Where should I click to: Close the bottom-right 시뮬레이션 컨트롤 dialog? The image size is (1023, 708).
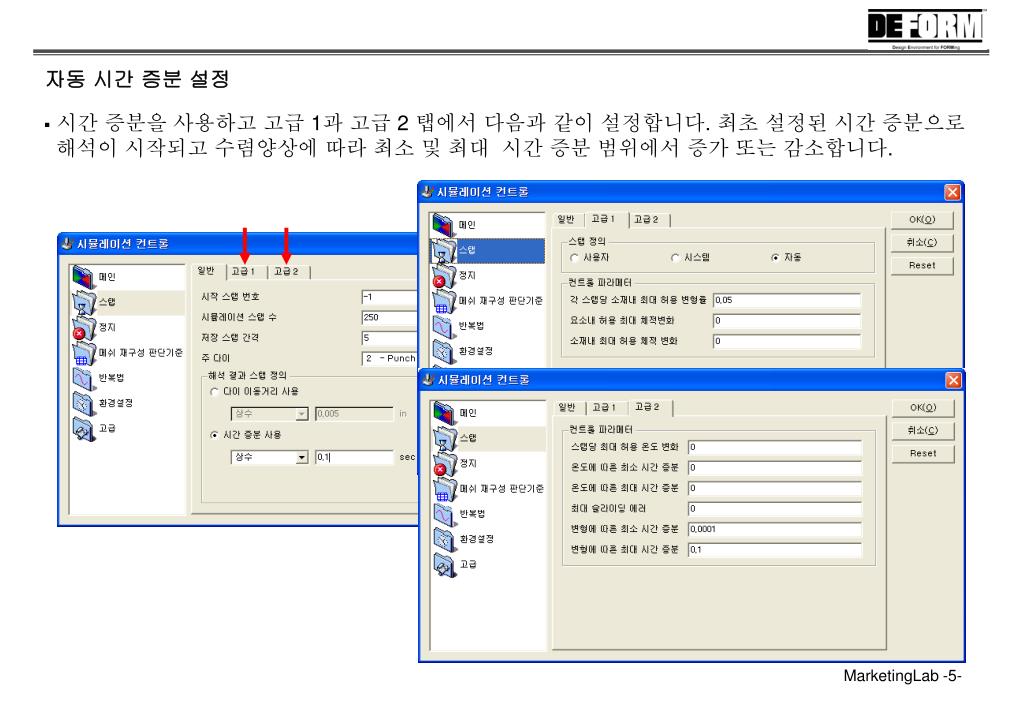[x=953, y=380]
